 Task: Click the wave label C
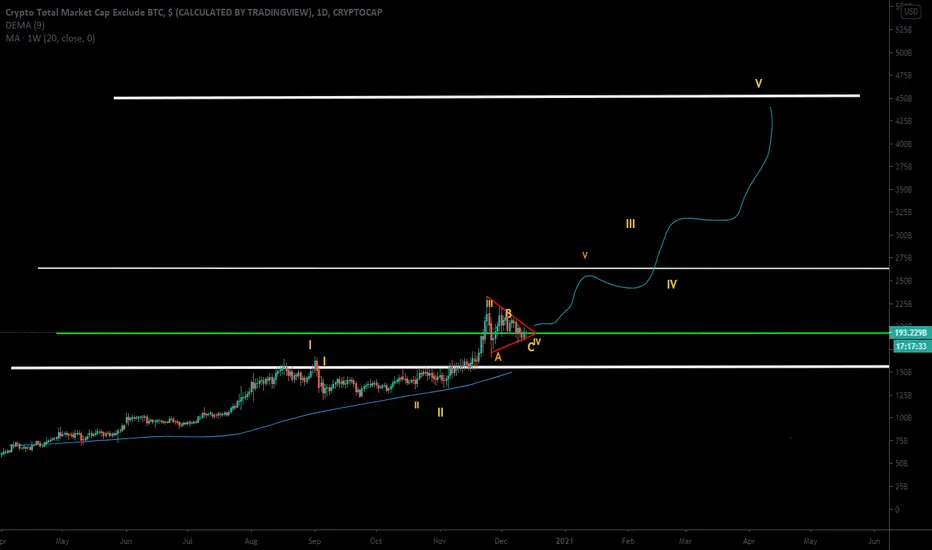click(530, 348)
